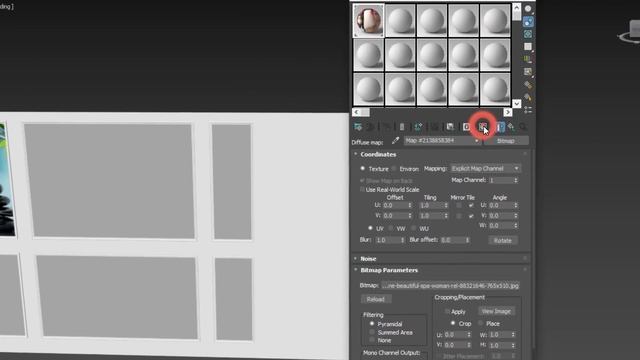Toggle the V Tile checkbox
Screen dimensions: 640x360
click(x=471, y=216)
